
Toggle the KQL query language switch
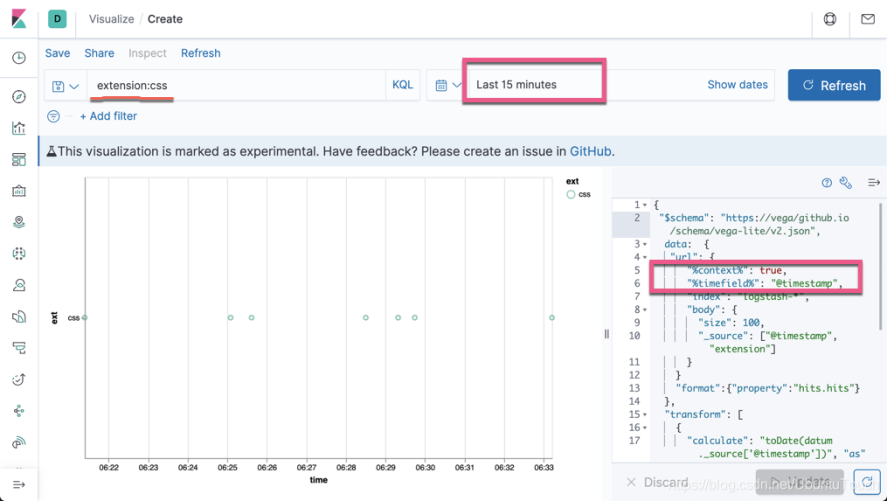click(x=402, y=85)
